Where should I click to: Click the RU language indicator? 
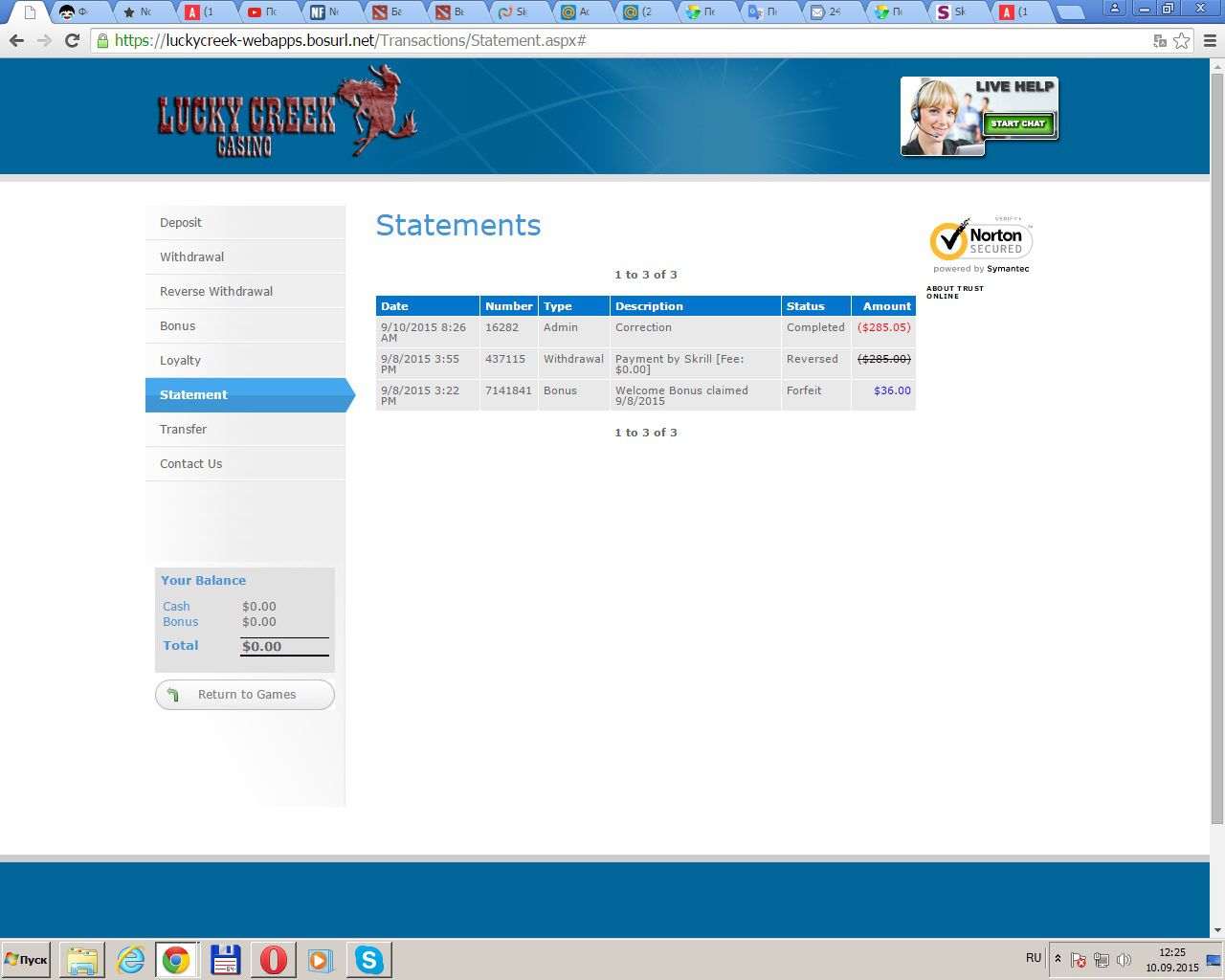pyautogui.click(x=1034, y=958)
